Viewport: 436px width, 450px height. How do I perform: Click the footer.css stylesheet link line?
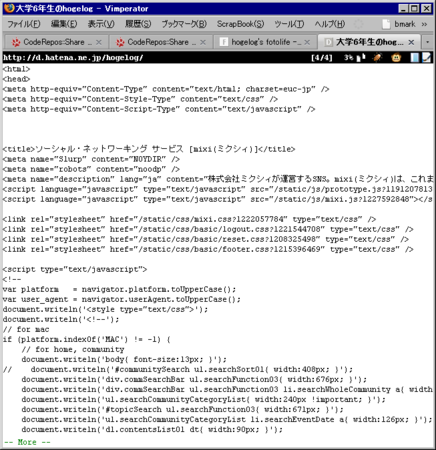click(x=208, y=249)
